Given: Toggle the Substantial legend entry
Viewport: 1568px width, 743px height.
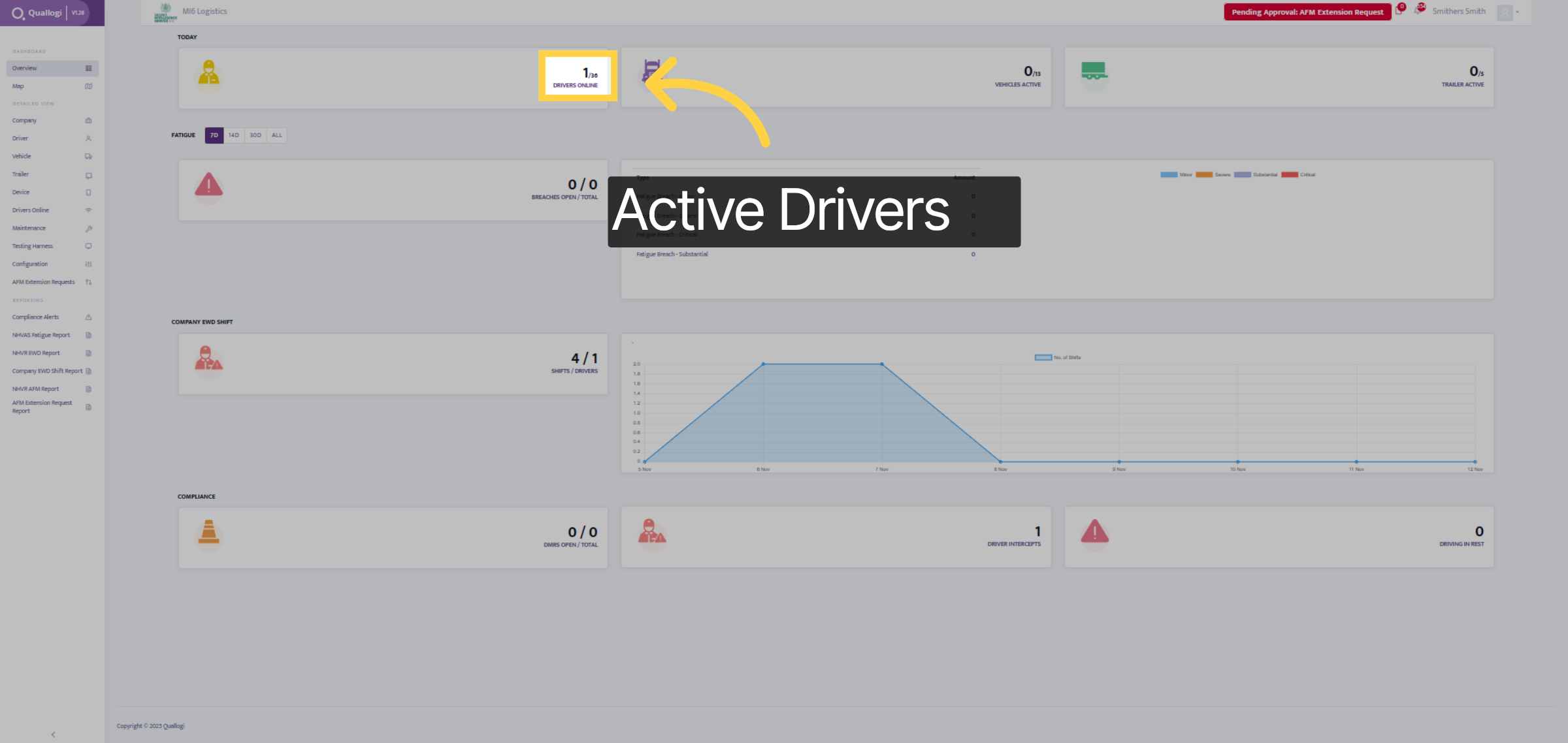Looking at the screenshot, I should (1256, 174).
